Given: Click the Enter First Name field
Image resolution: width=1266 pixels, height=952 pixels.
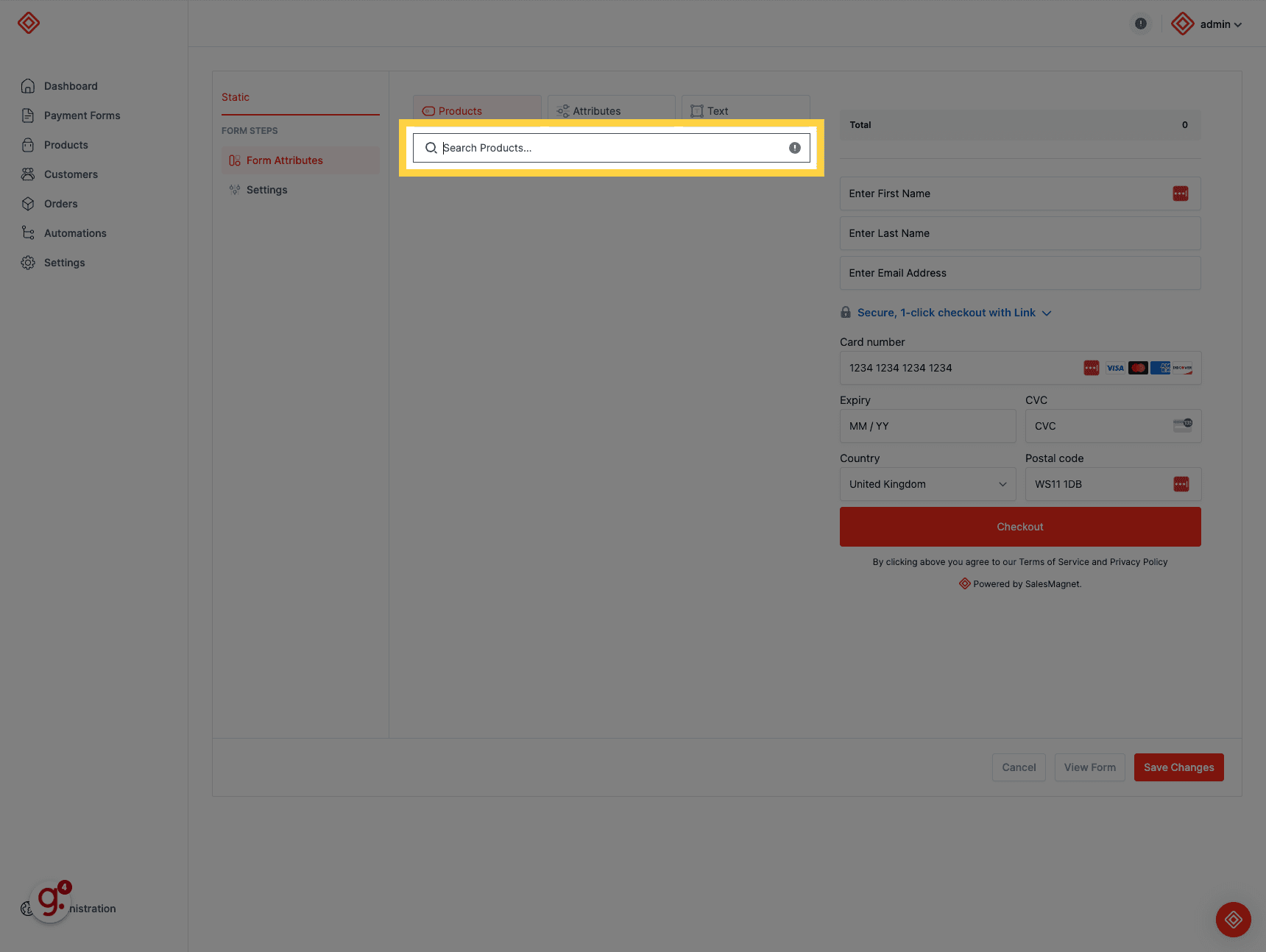Looking at the screenshot, I should [1020, 193].
